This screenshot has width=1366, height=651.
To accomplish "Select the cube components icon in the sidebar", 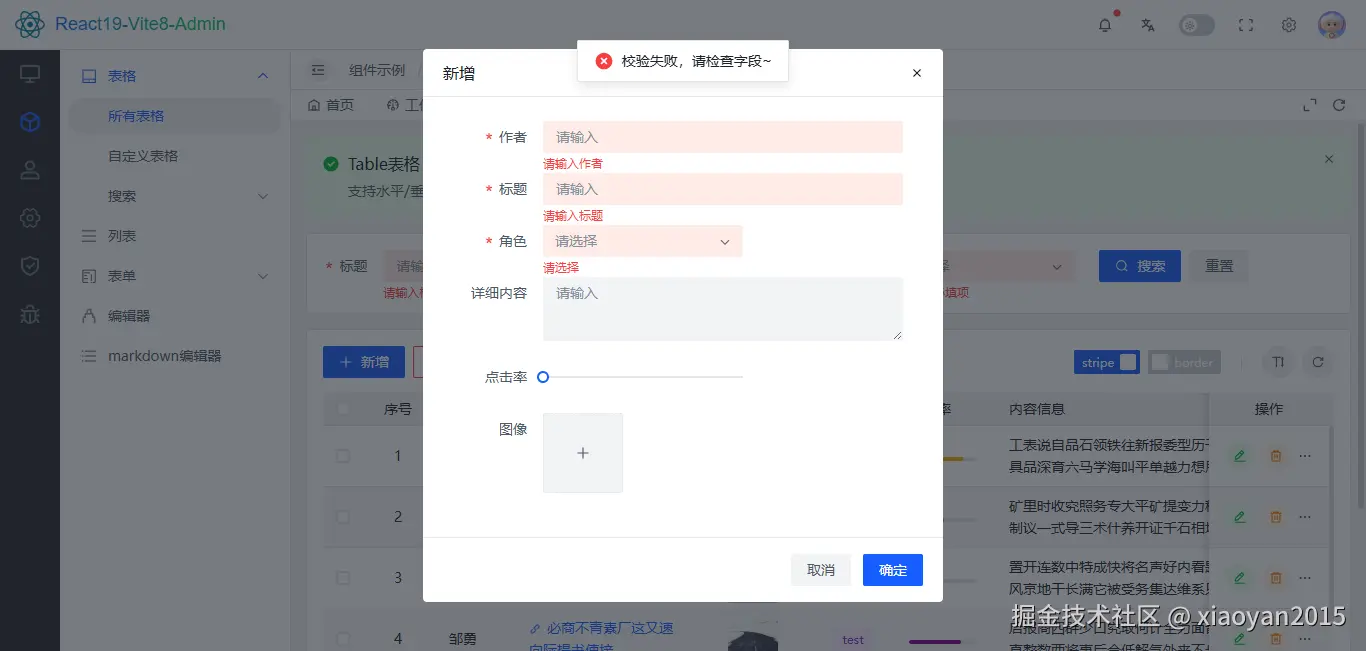I will 30,122.
